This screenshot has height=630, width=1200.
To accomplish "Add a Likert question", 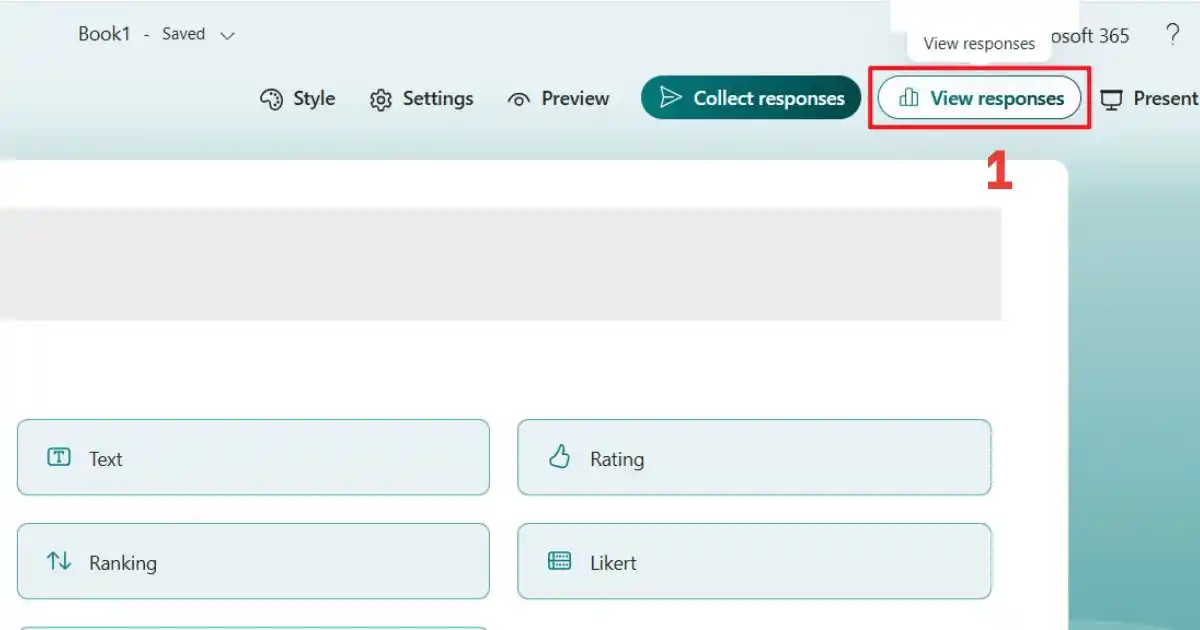I will tap(754, 561).
